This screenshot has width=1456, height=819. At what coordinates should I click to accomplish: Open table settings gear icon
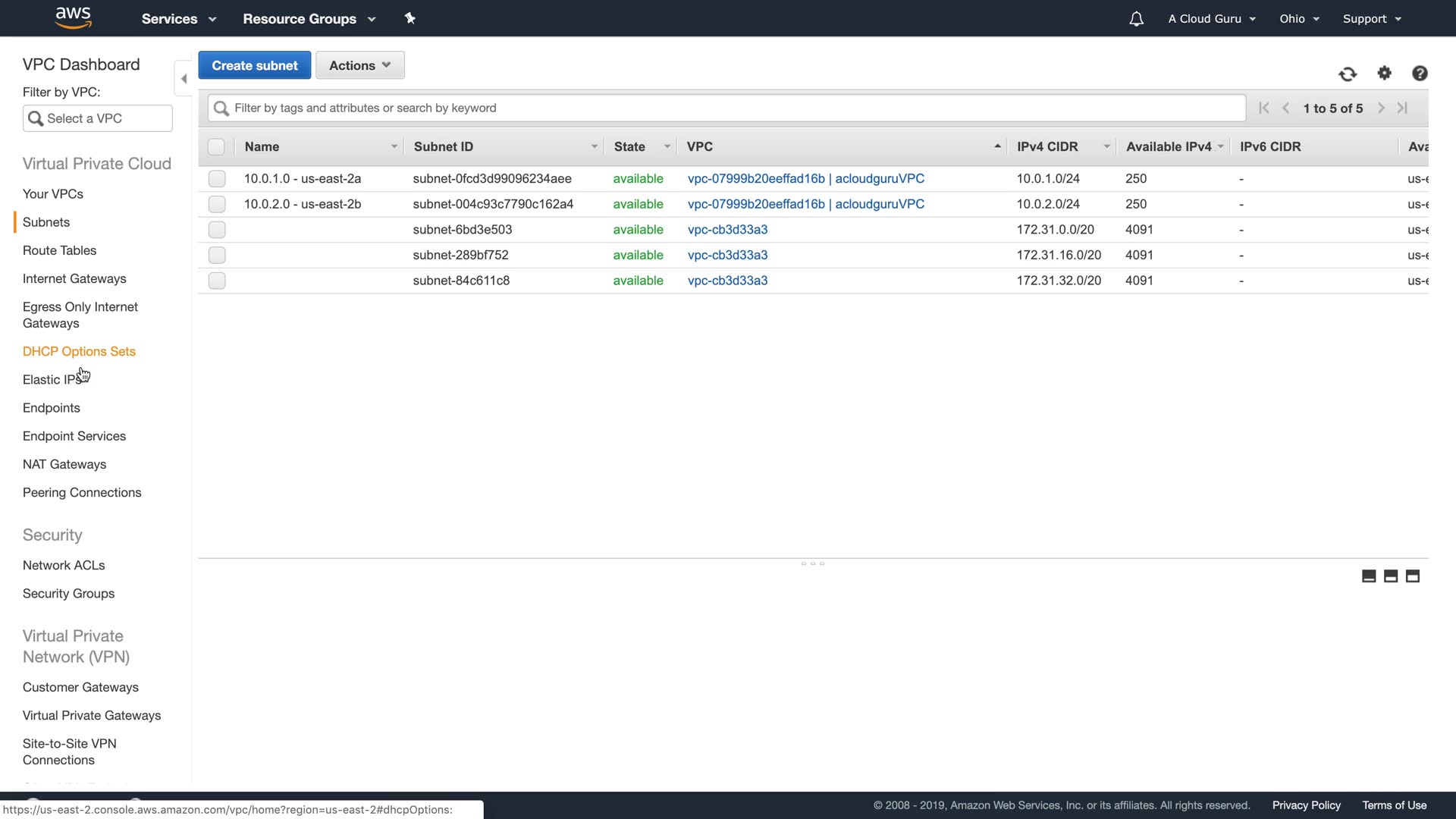point(1385,73)
